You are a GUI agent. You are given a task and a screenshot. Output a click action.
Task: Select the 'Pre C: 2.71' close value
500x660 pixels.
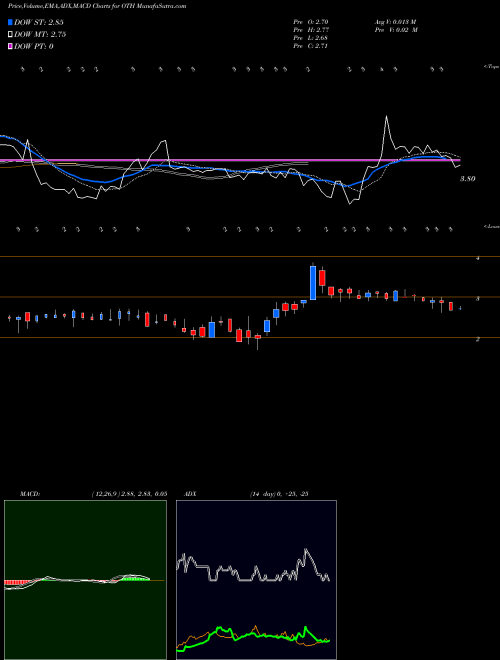(311, 46)
